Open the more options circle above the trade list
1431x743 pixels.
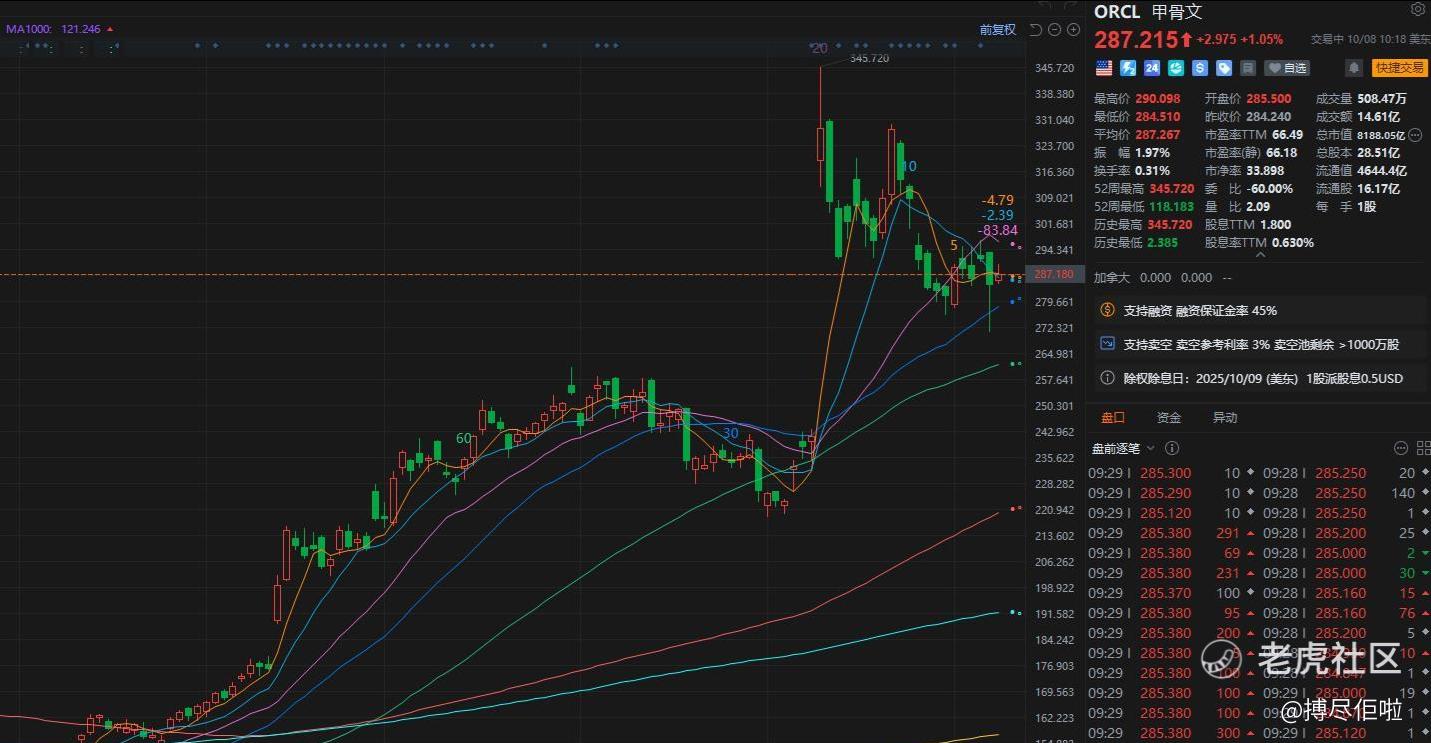click(x=1399, y=448)
